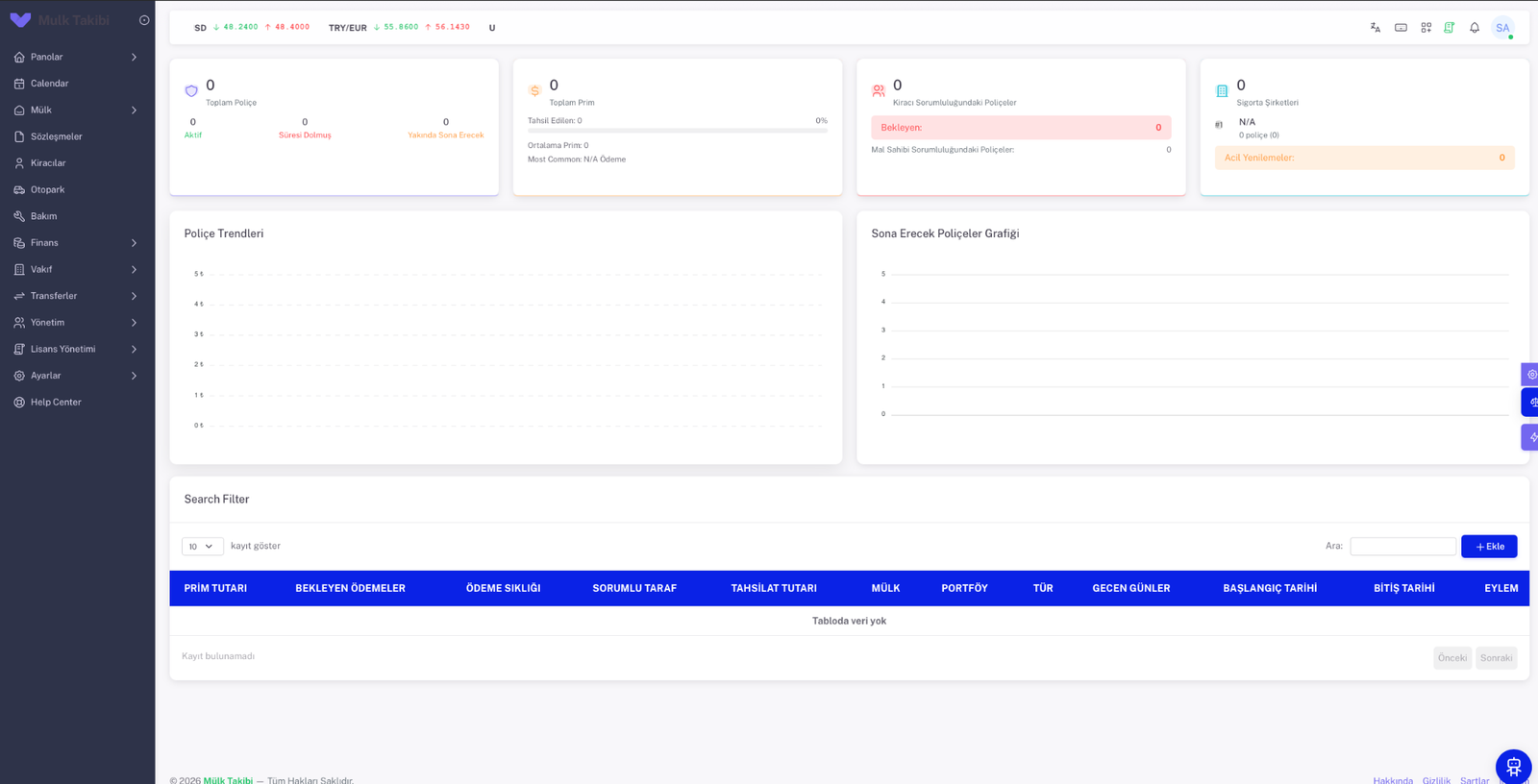Image resolution: width=1538 pixels, height=784 pixels.
Task: Click the Toplam Prim dollar icon
Action: pyautogui.click(x=534, y=91)
